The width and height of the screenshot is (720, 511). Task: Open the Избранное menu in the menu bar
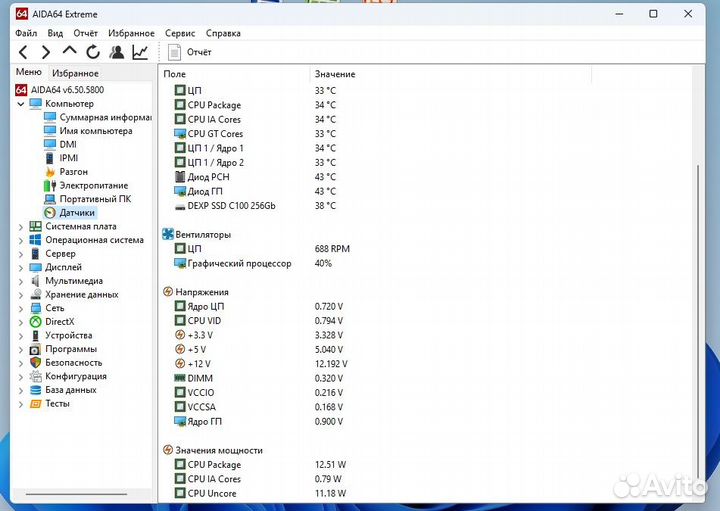tap(131, 33)
